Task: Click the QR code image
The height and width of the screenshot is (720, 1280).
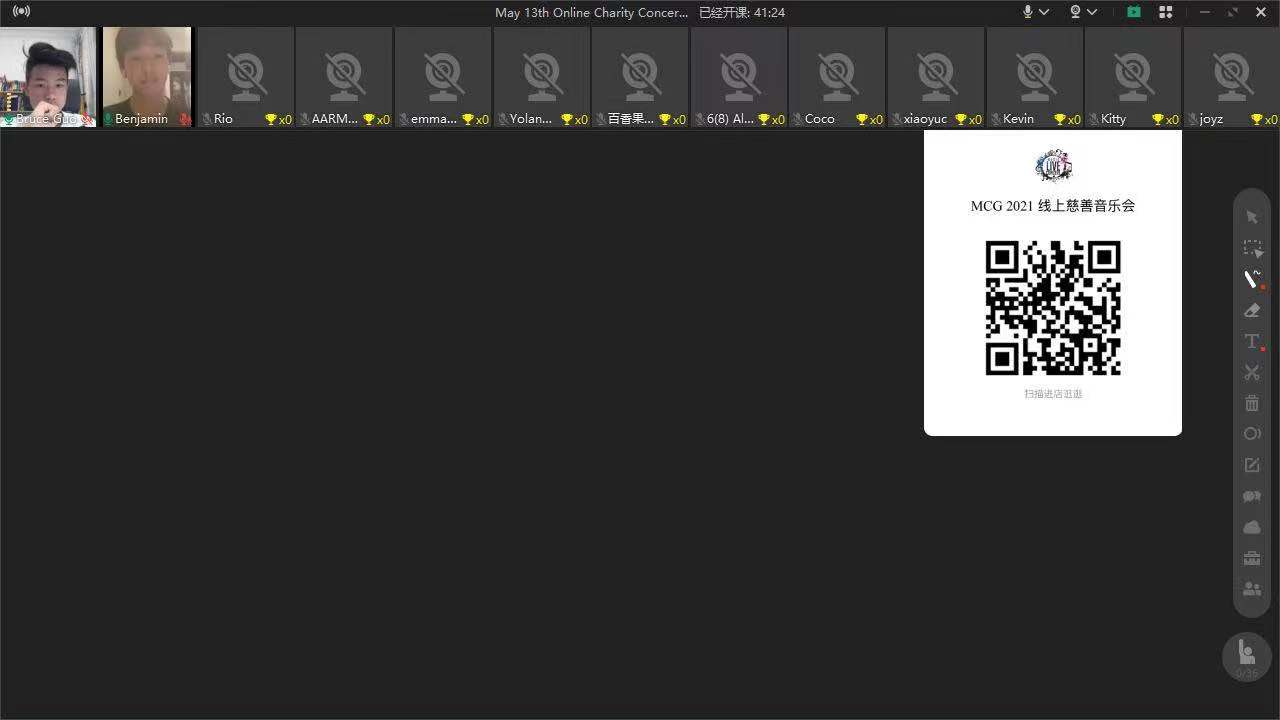Action: 1053,308
